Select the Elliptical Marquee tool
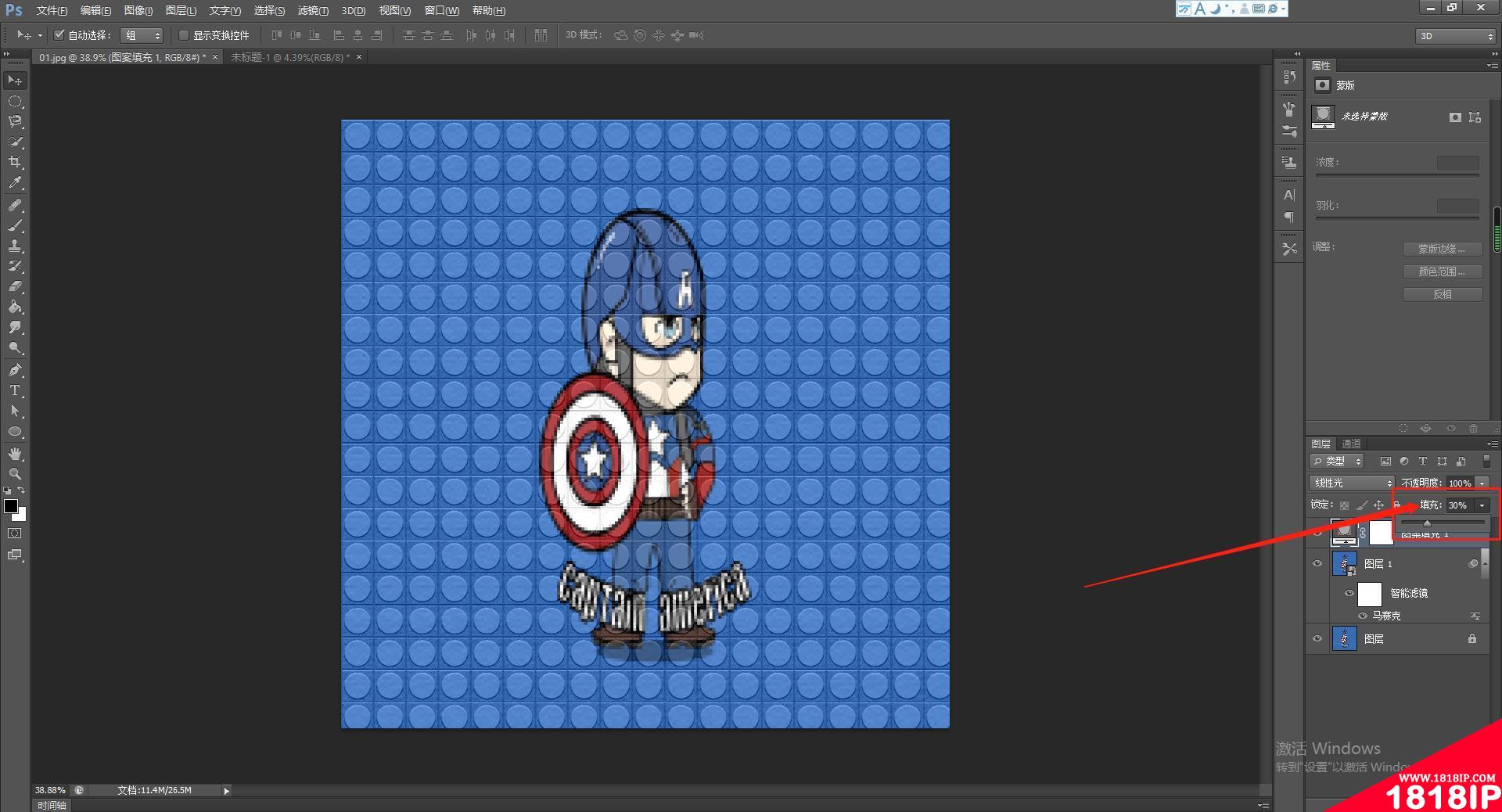This screenshot has width=1502, height=812. coord(15,102)
